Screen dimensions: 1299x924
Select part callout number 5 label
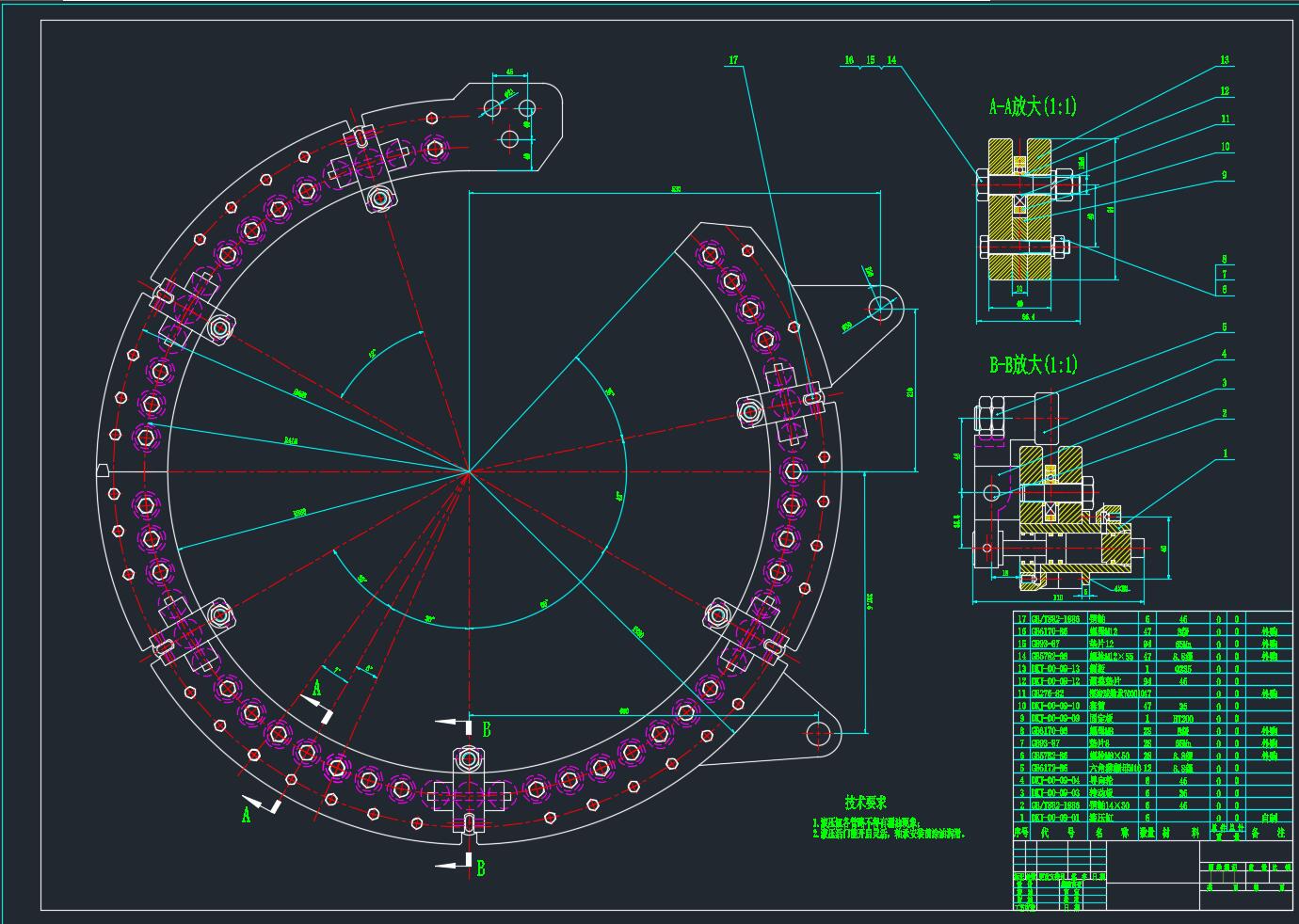(x=1225, y=327)
